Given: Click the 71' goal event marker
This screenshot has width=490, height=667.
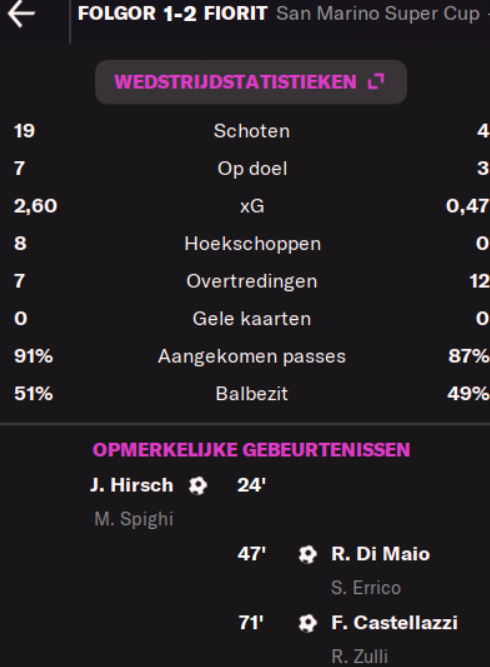Looking at the screenshot, I should 251,623.
